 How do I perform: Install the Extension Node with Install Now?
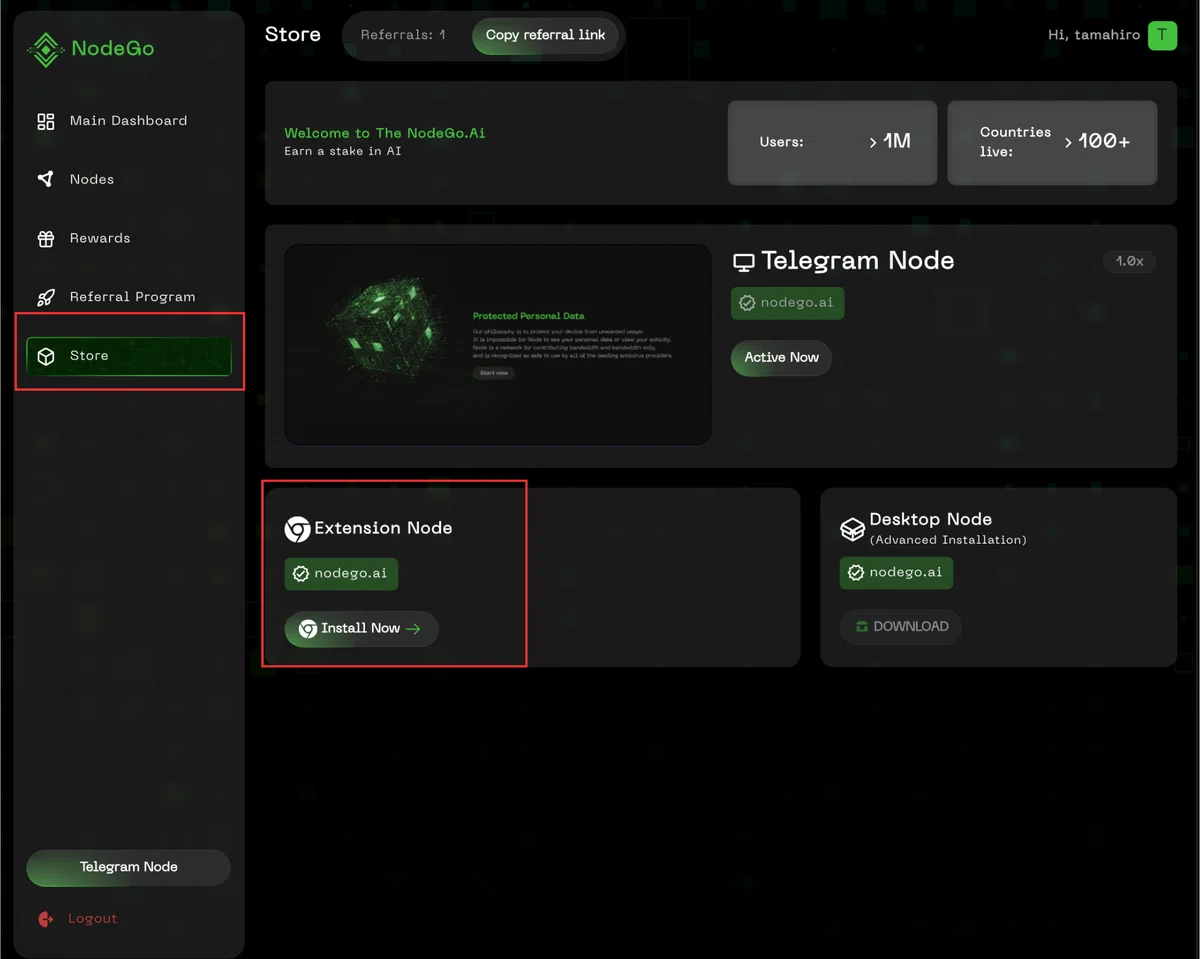(x=361, y=629)
